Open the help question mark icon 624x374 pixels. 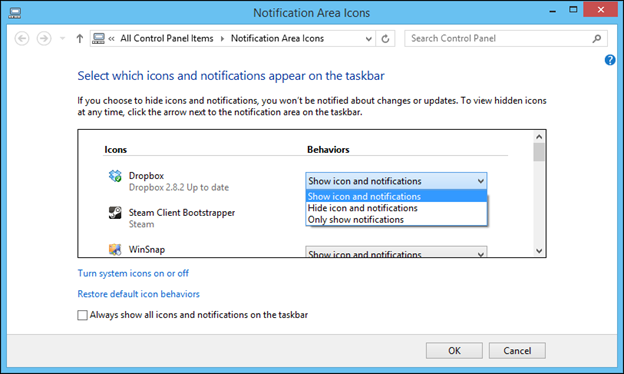coord(610,60)
